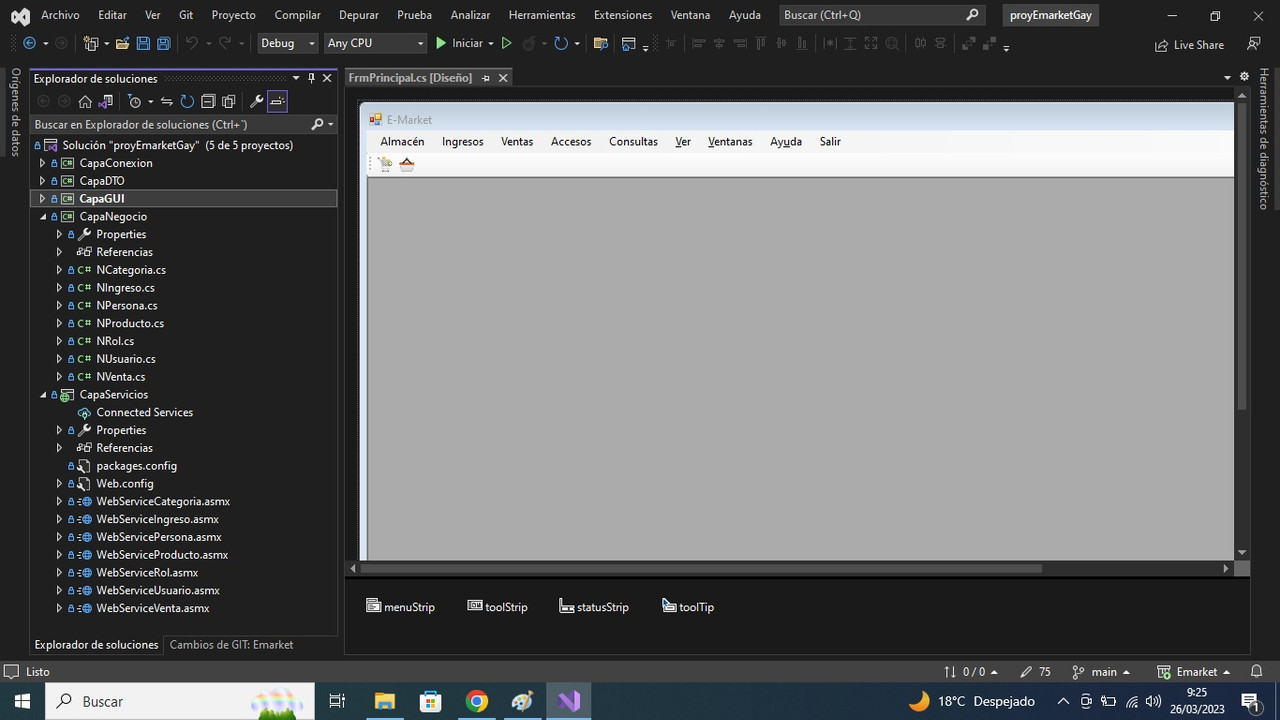Screen dimensions: 1280x720
Task: Open Orígenes de datos side panel
Action: click(x=15, y=112)
